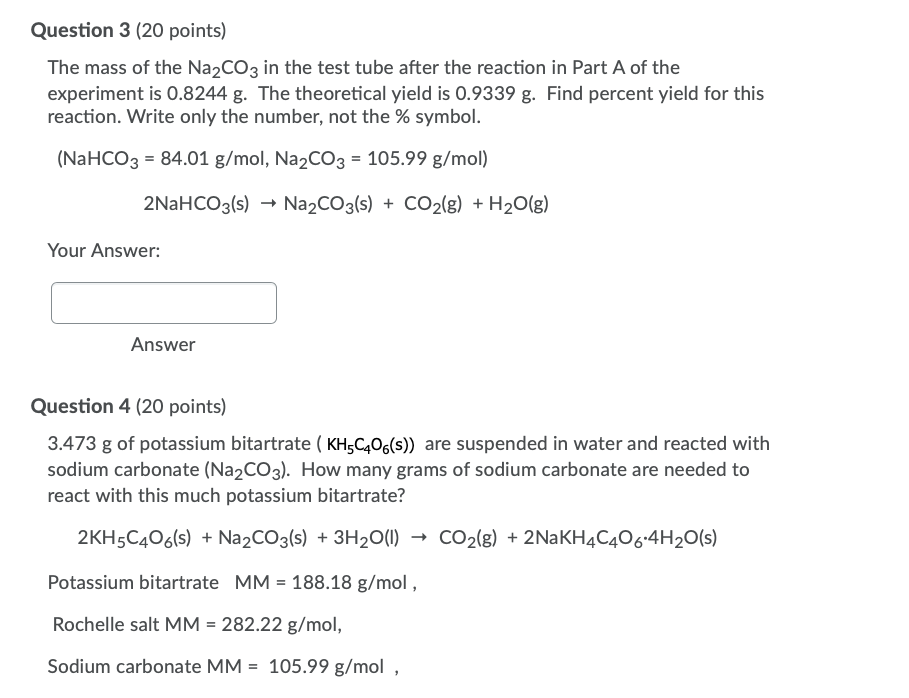The height and width of the screenshot is (698, 909).
Task: Click the NaHCO3 molar mass text
Action: coord(160,158)
